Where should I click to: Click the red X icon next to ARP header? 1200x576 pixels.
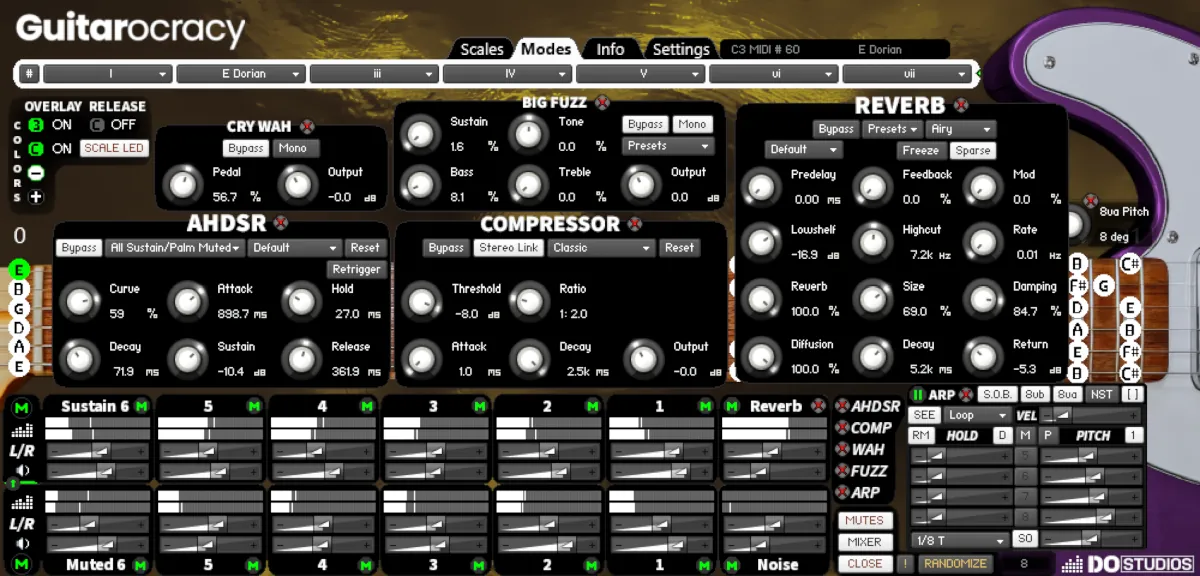(966, 395)
